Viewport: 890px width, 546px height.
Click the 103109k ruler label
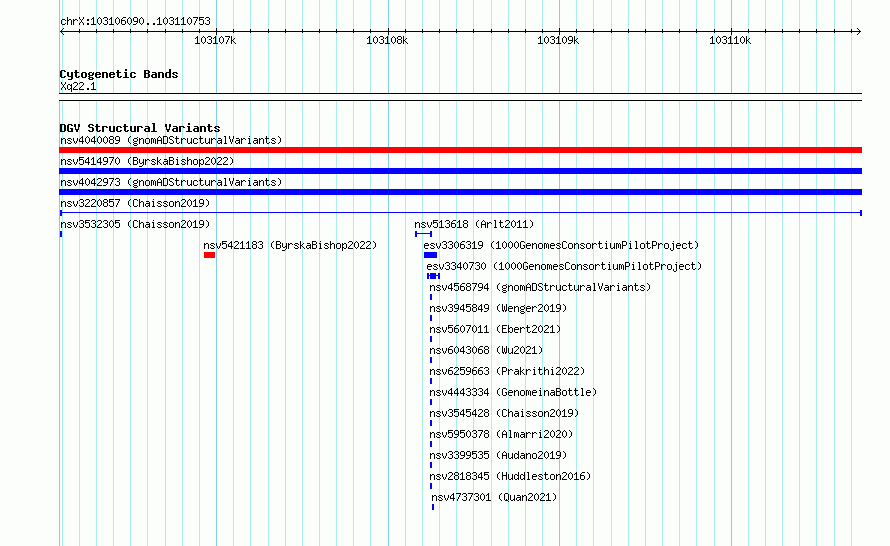pyautogui.click(x=558, y=40)
